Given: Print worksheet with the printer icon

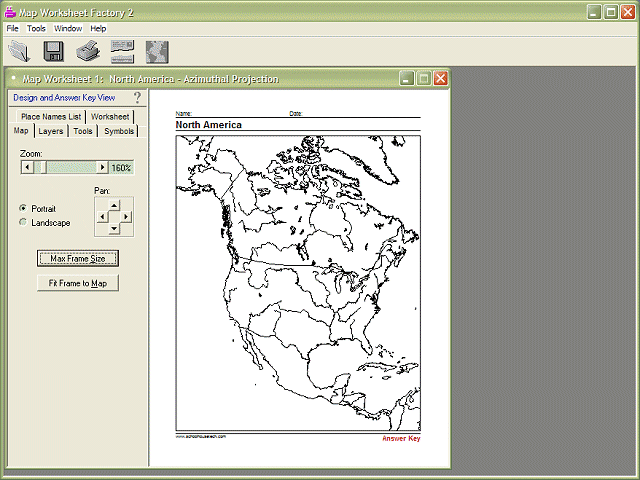Looking at the screenshot, I should (x=88, y=51).
